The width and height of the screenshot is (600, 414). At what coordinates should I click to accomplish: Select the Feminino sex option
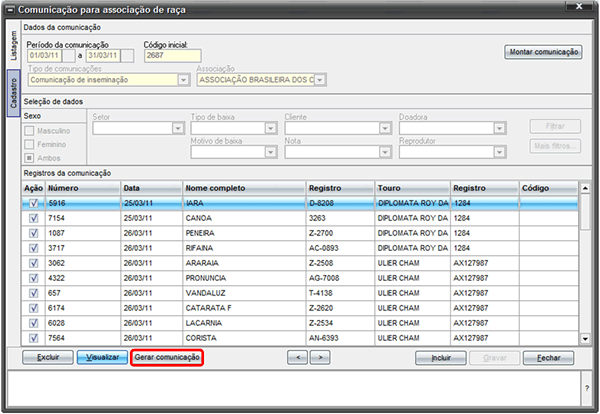(x=29, y=144)
